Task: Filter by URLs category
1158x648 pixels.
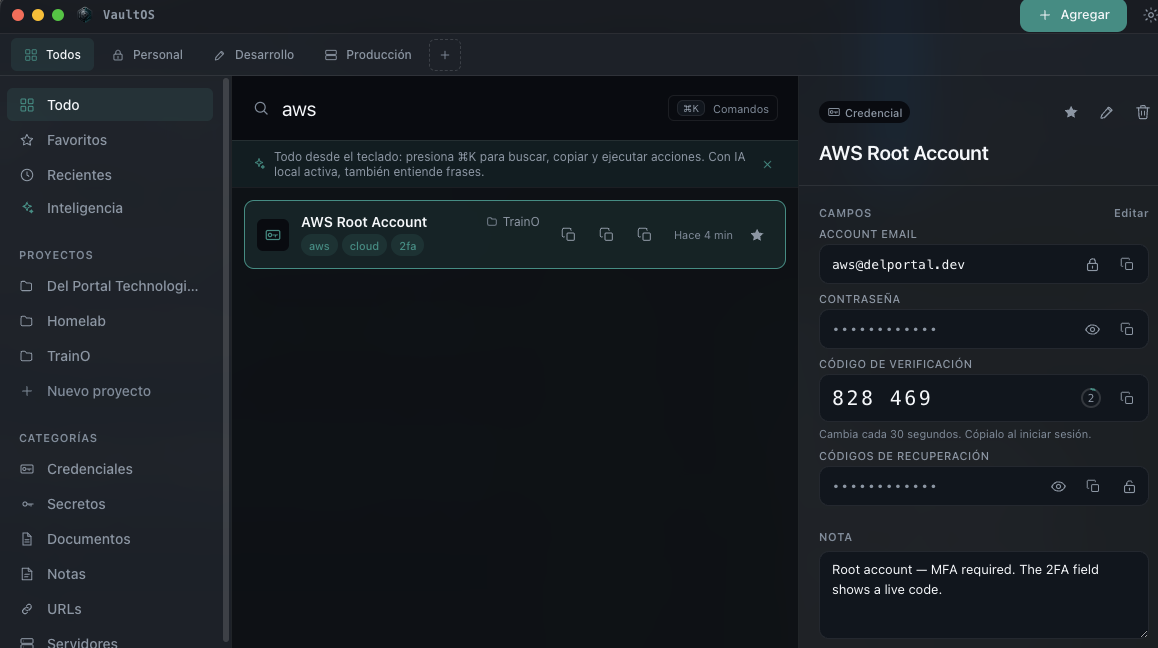Action: coord(110,609)
